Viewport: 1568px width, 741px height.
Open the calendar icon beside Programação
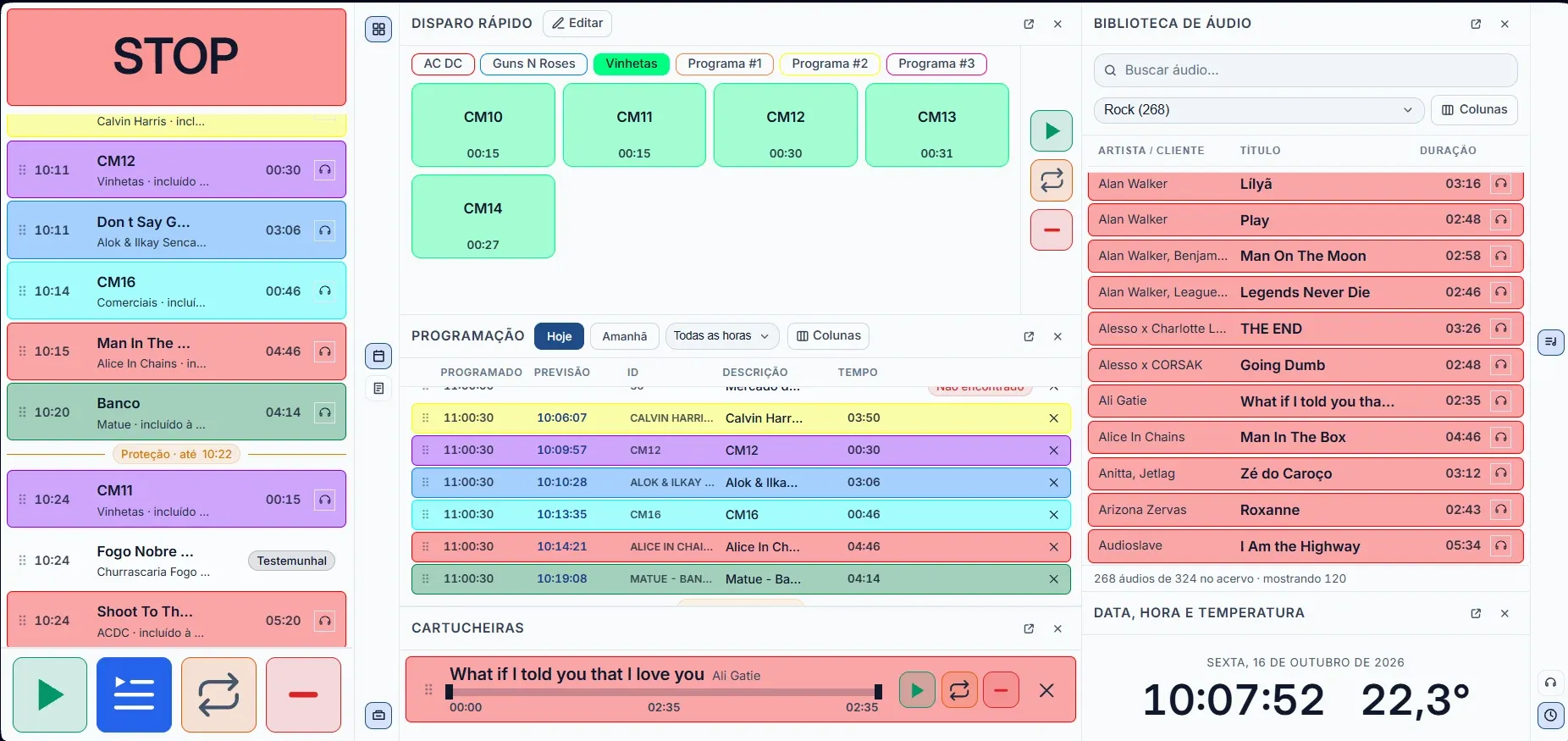coord(378,356)
